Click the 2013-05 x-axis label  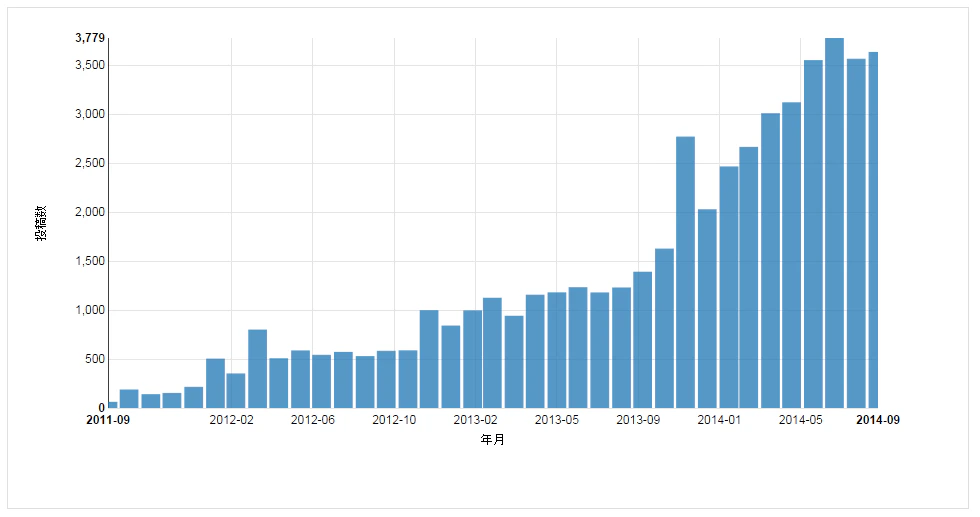(557, 420)
